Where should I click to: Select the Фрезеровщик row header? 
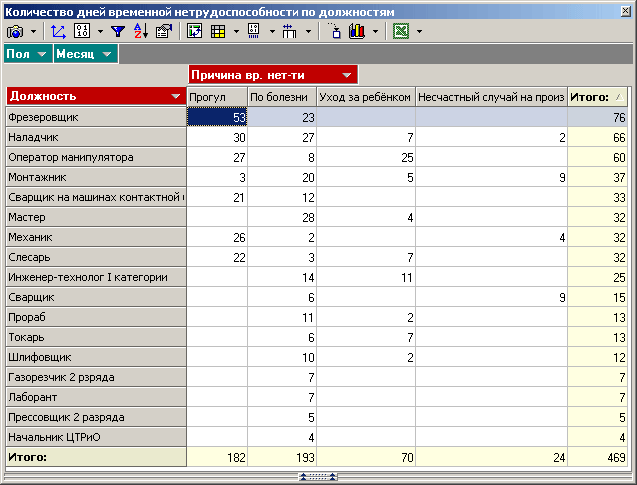pyautogui.click(x=96, y=117)
